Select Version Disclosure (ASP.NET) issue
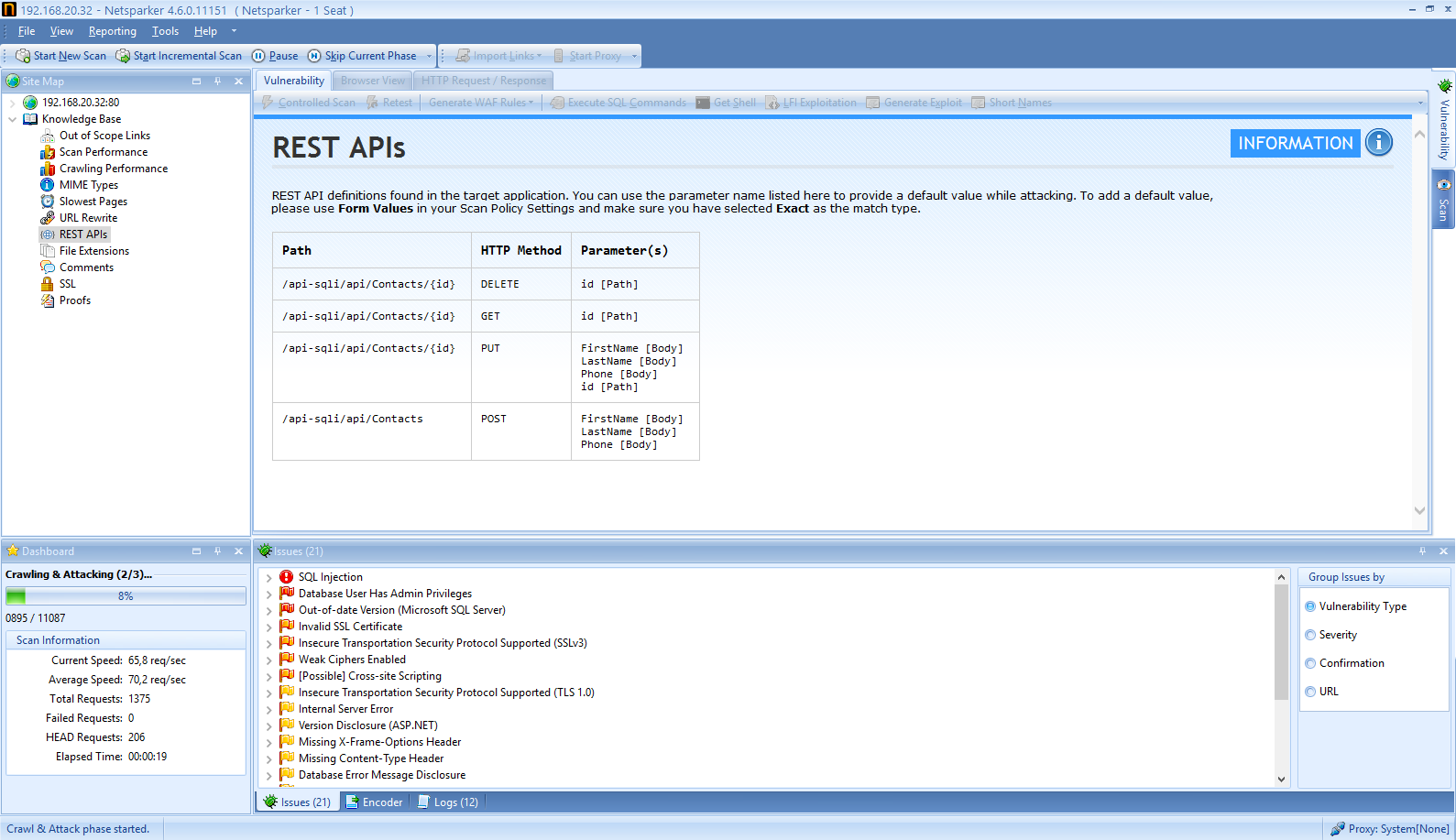 pyautogui.click(x=367, y=725)
